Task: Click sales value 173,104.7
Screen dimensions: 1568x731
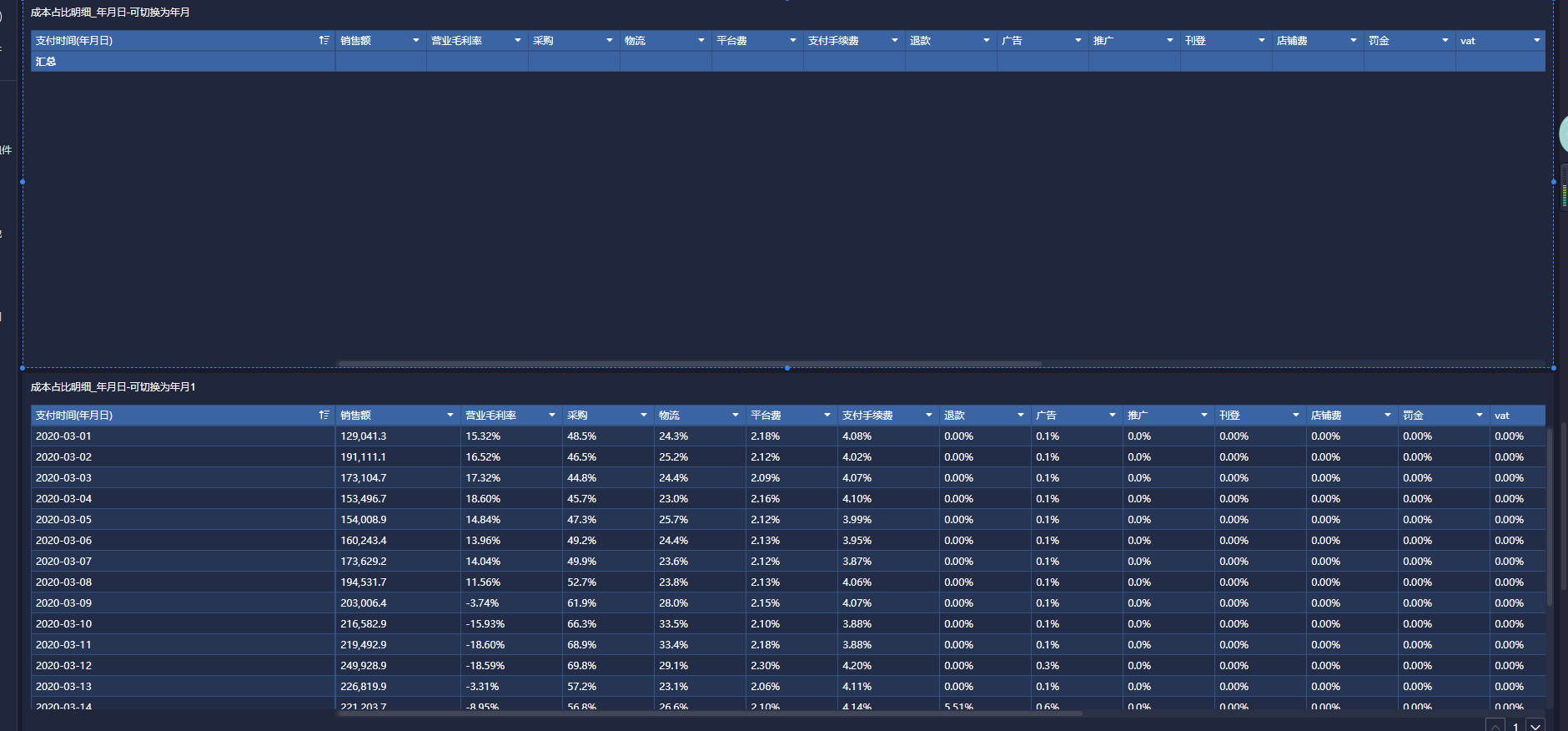Action: [x=364, y=478]
